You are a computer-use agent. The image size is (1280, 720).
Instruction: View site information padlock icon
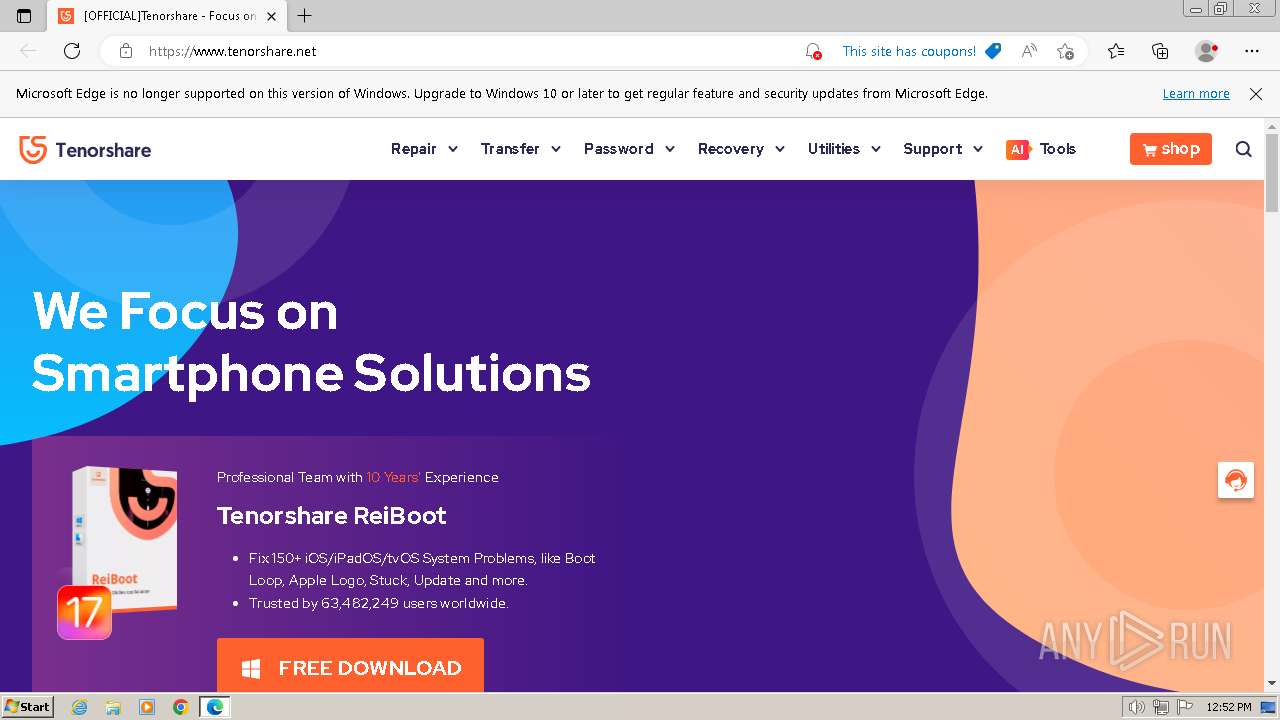(x=126, y=51)
